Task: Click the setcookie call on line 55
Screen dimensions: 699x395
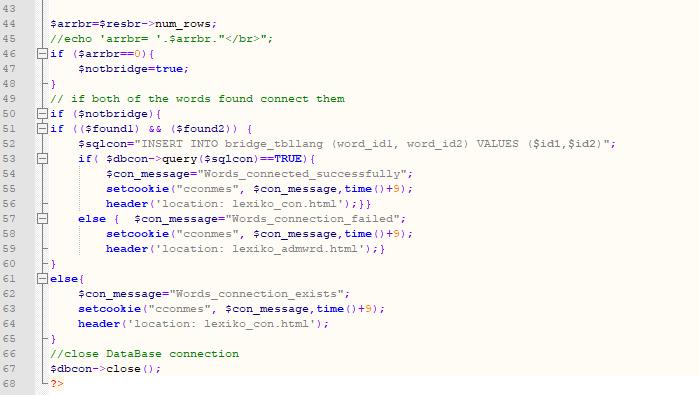Action: point(259,189)
